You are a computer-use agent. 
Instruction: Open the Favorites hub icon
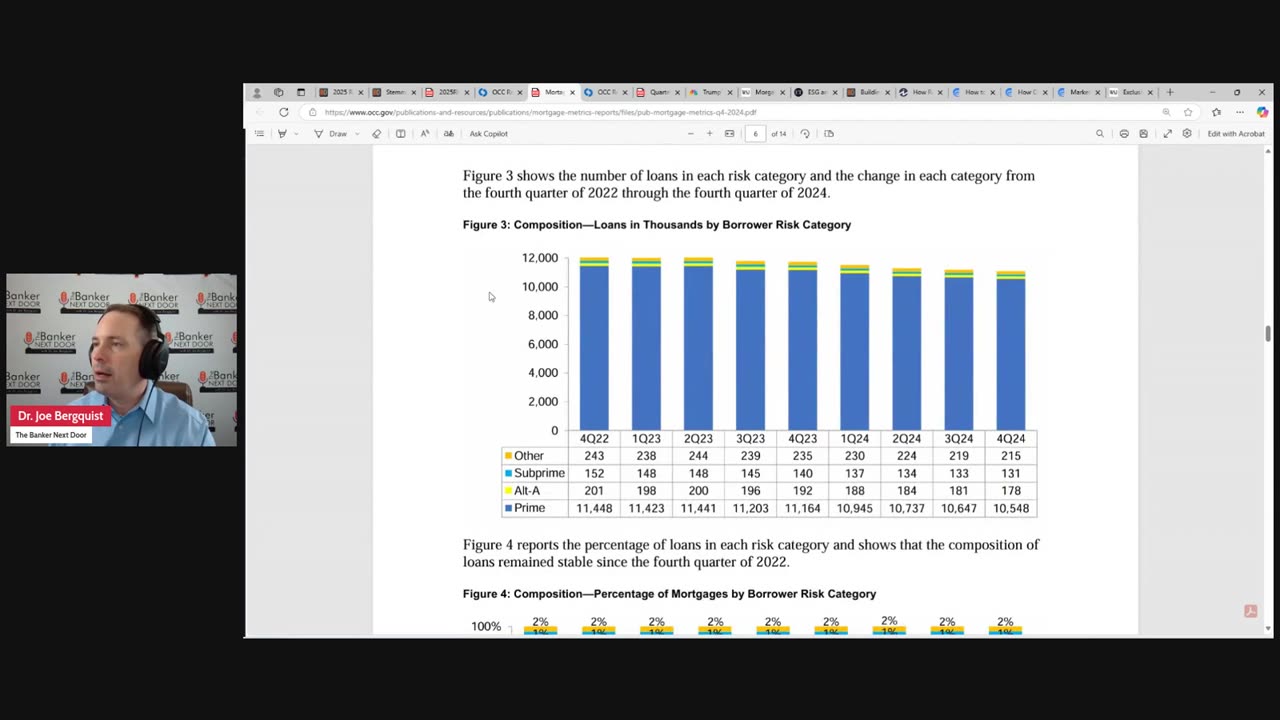1216,112
